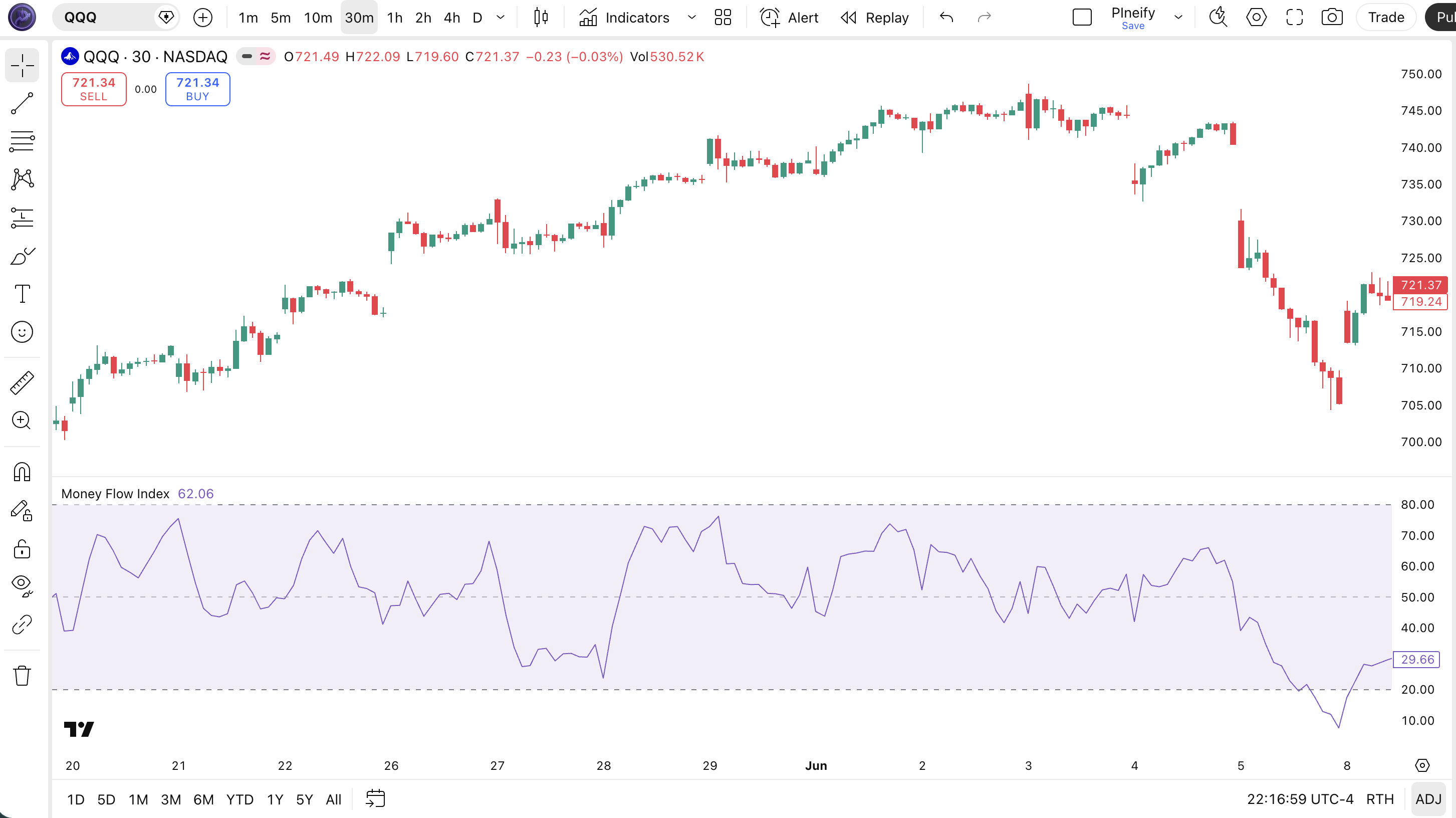
Task: Open the quick search lightning icon
Action: [x=1218, y=18]
